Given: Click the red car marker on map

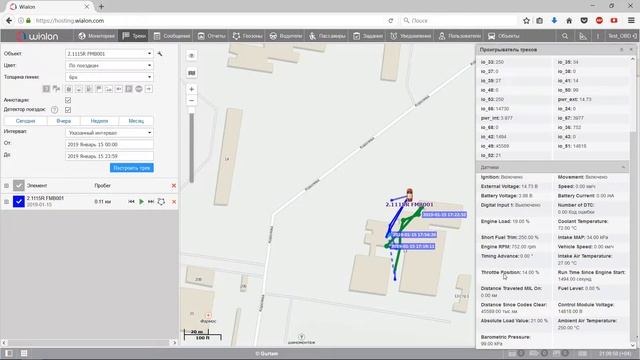Looking at the screenshot, I should [409, 194].
